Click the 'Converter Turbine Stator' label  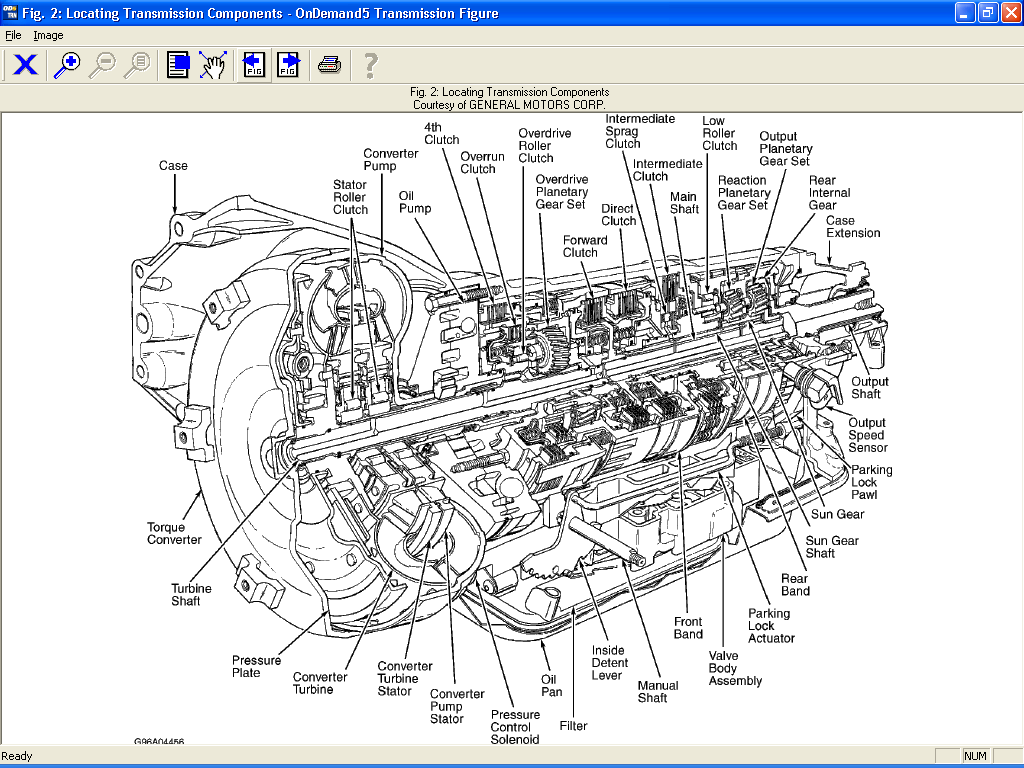[404, 679]
